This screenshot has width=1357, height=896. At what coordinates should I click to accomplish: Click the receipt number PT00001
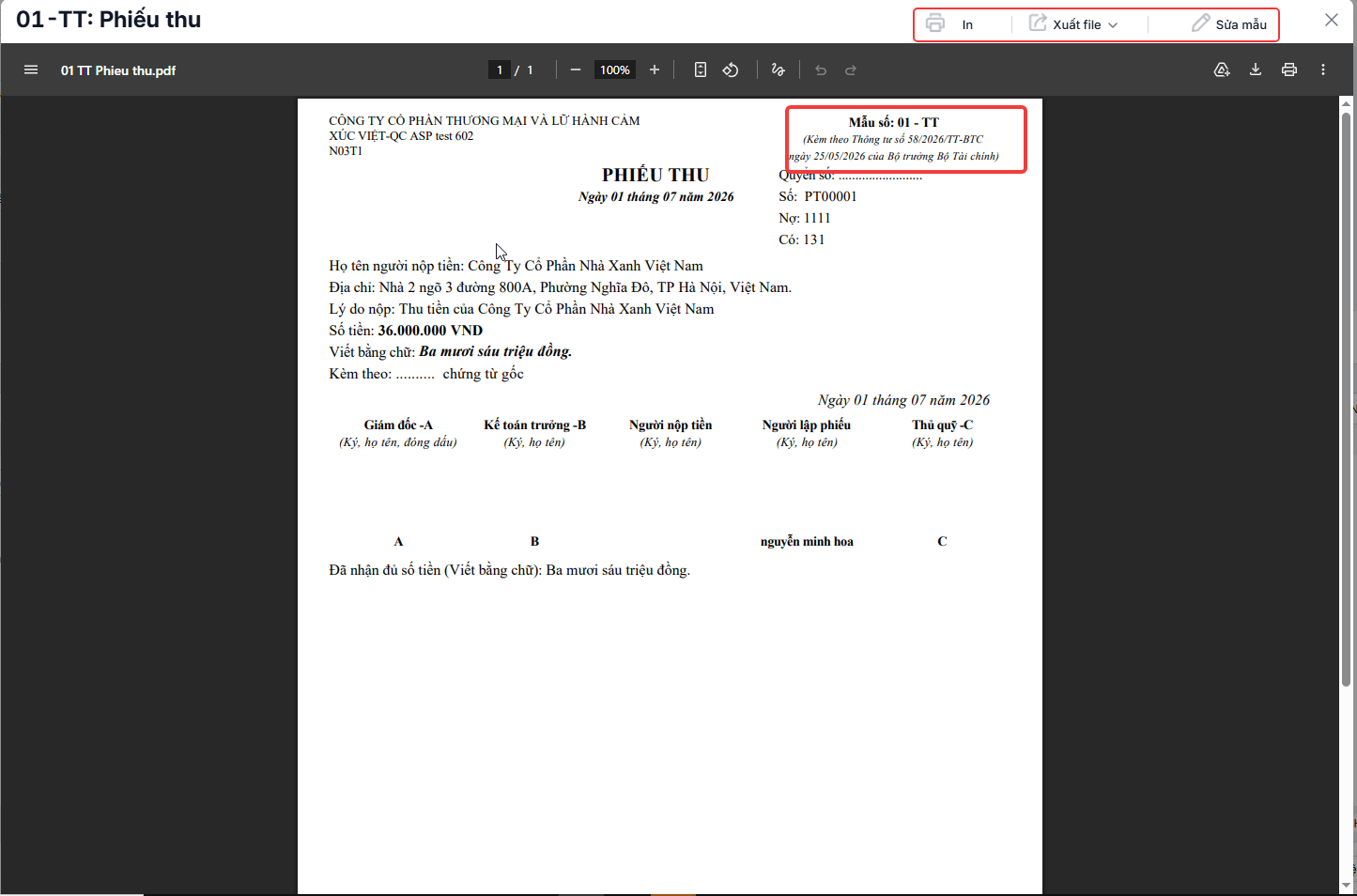tap(830, 196)
